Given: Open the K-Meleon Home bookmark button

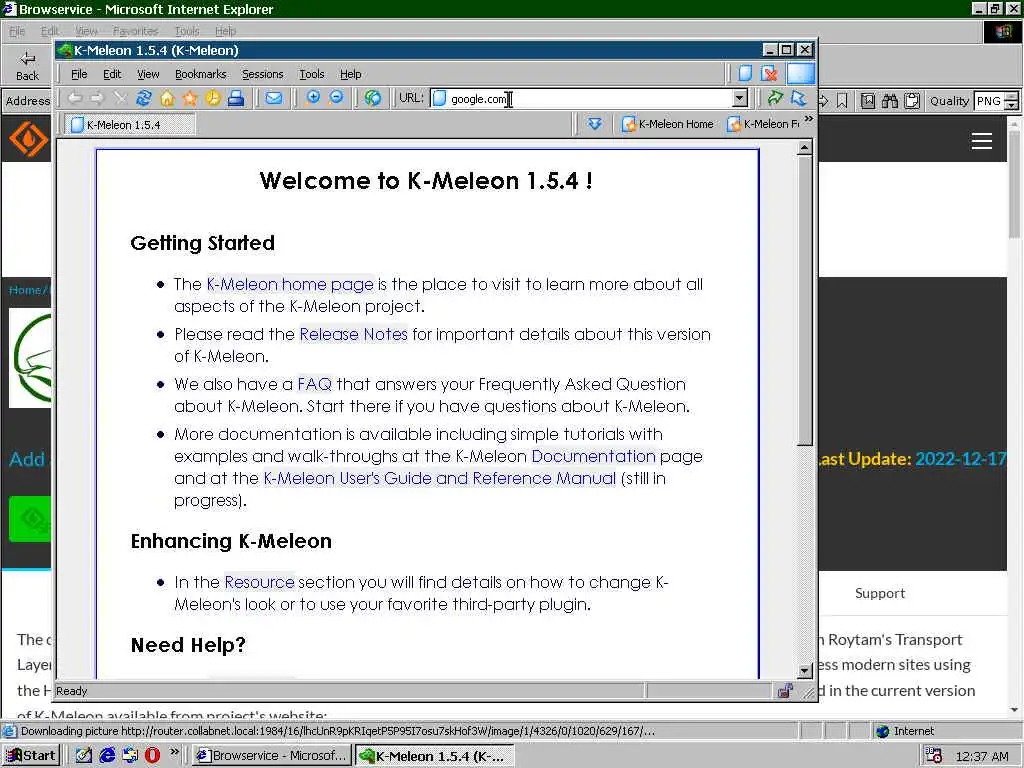Looking at the screenshot, I should (668, 124).
